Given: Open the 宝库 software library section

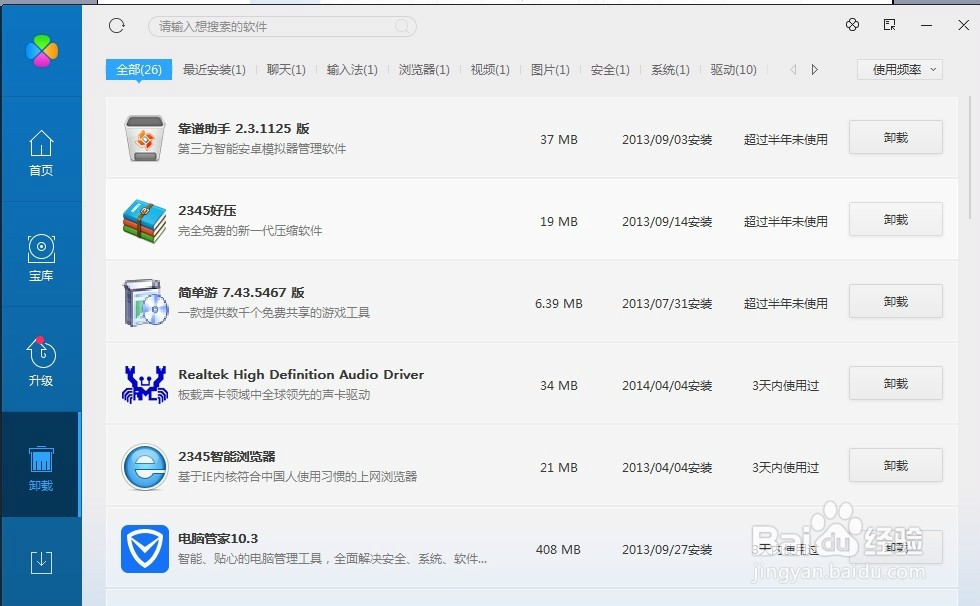Looking at the screenshot, I should [41, 257].
